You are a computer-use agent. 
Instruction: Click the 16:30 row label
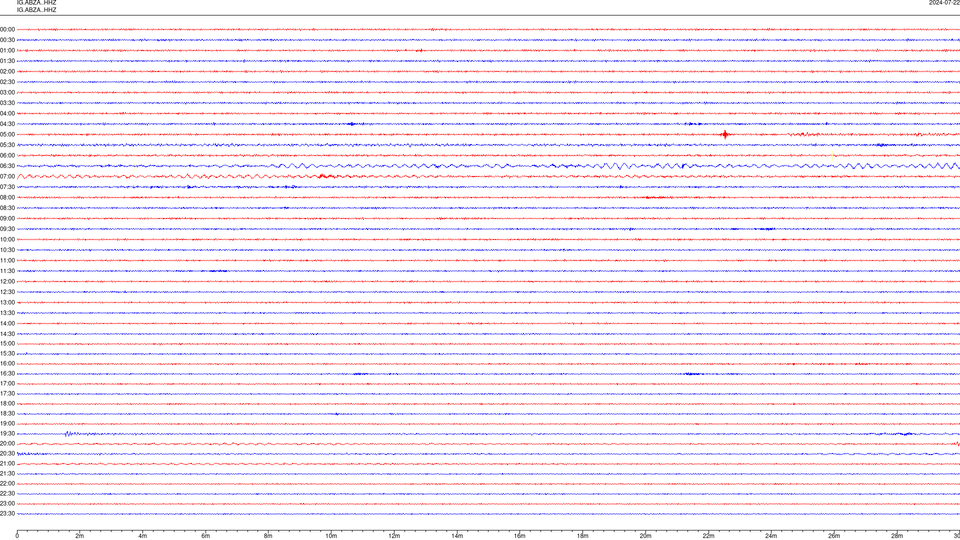[7, 374]
